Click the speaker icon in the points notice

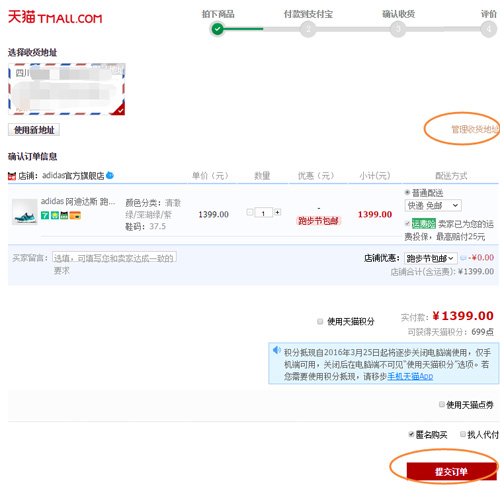pos(277,350)
